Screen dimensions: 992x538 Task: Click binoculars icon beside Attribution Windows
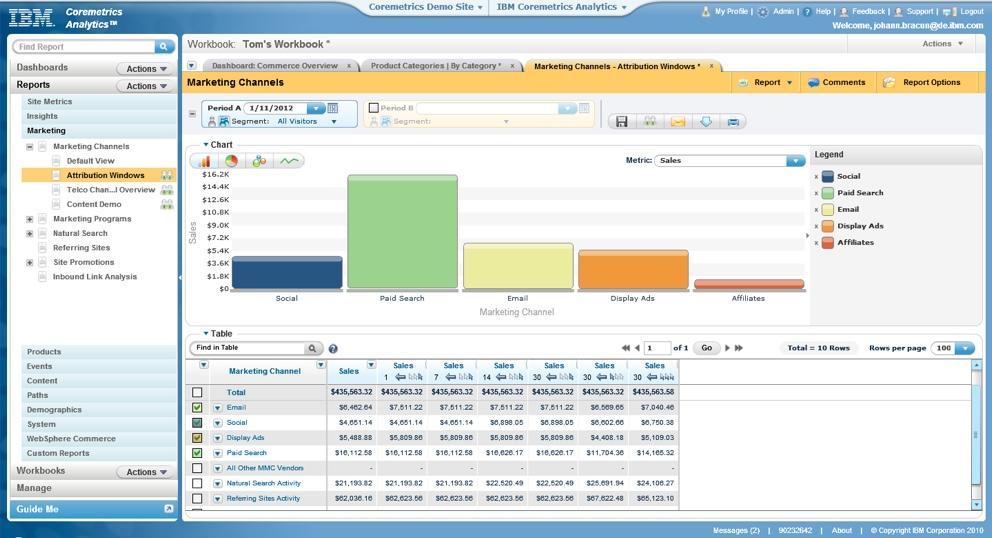pyautogui.click(x=167, y=175)
